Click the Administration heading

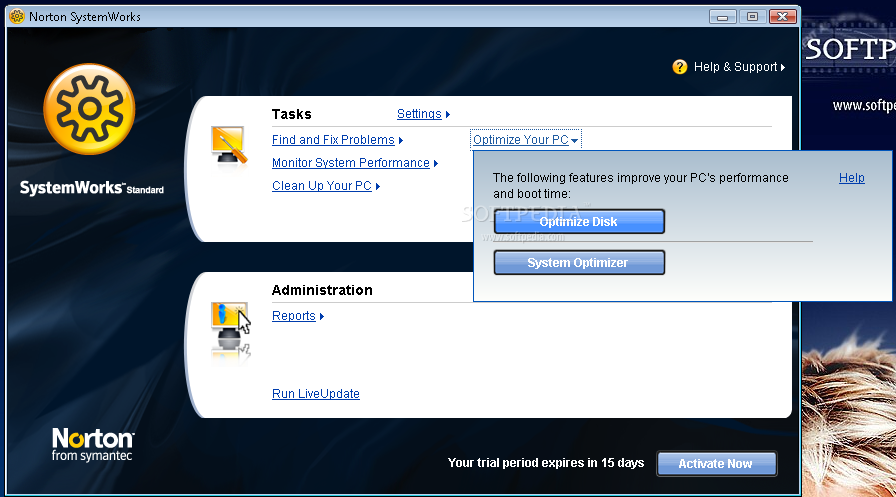[322, 290]
